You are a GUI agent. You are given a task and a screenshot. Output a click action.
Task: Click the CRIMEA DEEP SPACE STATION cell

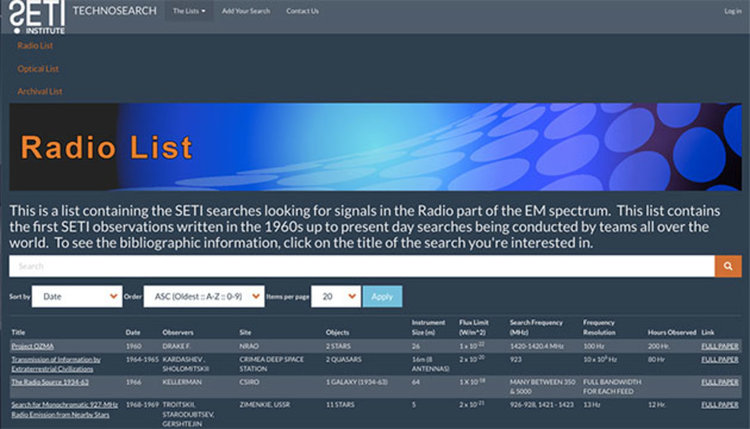tap(272, 364)
